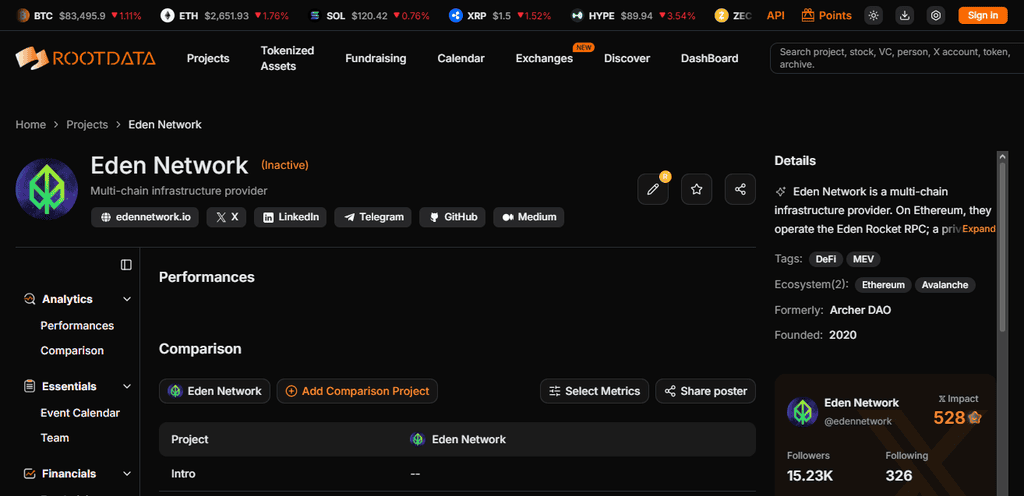The width and height of the screenshot is (1024, 496).
Task: Click the Analytics section icon
Action: (29, 299)
